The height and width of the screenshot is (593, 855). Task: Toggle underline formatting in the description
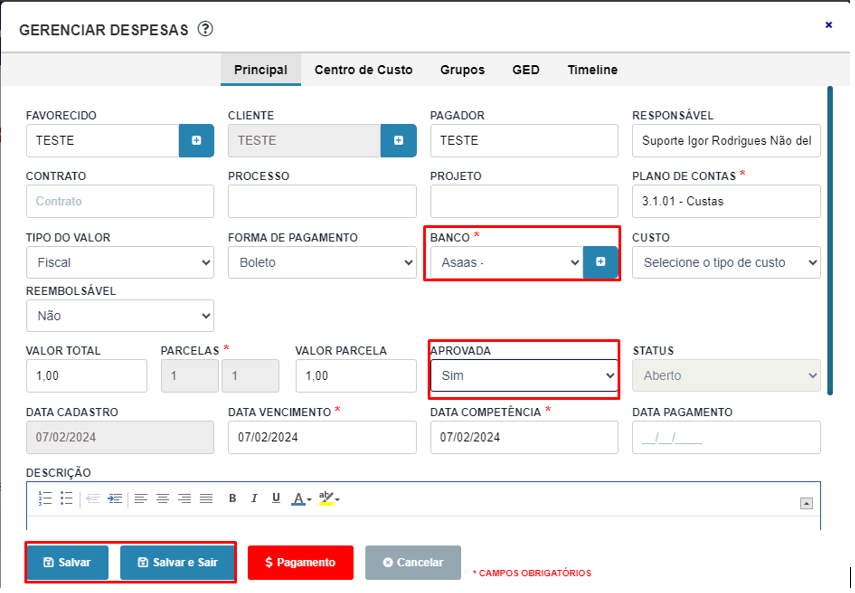276,498
